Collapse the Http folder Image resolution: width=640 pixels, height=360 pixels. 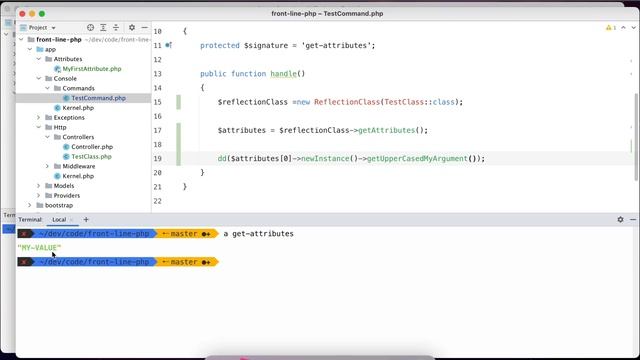pyautogui.click(x=39, y=127)
